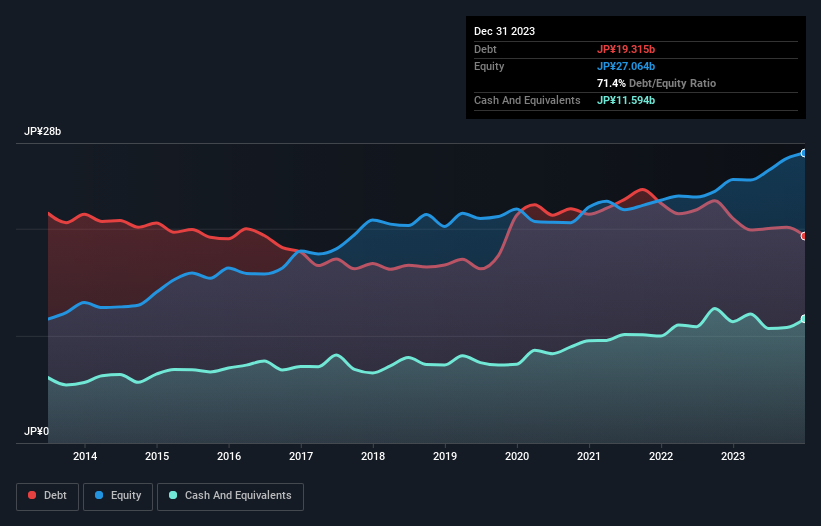The width and height of the screenshot is (821, 526).
Task: Click the JP¥19.315b debt value
Action: pyautogui.click(x=626, y=49)
